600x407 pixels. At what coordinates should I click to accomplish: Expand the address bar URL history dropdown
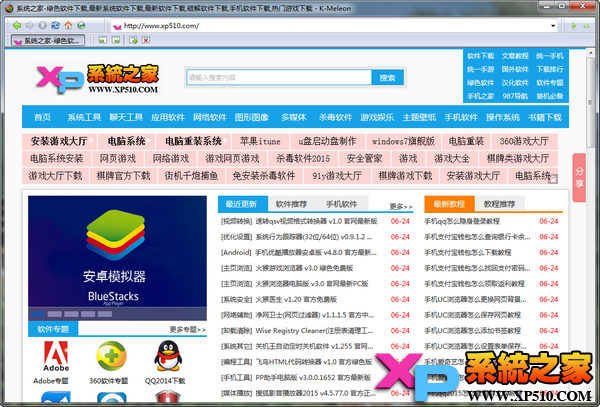click(x=553, y=26)
